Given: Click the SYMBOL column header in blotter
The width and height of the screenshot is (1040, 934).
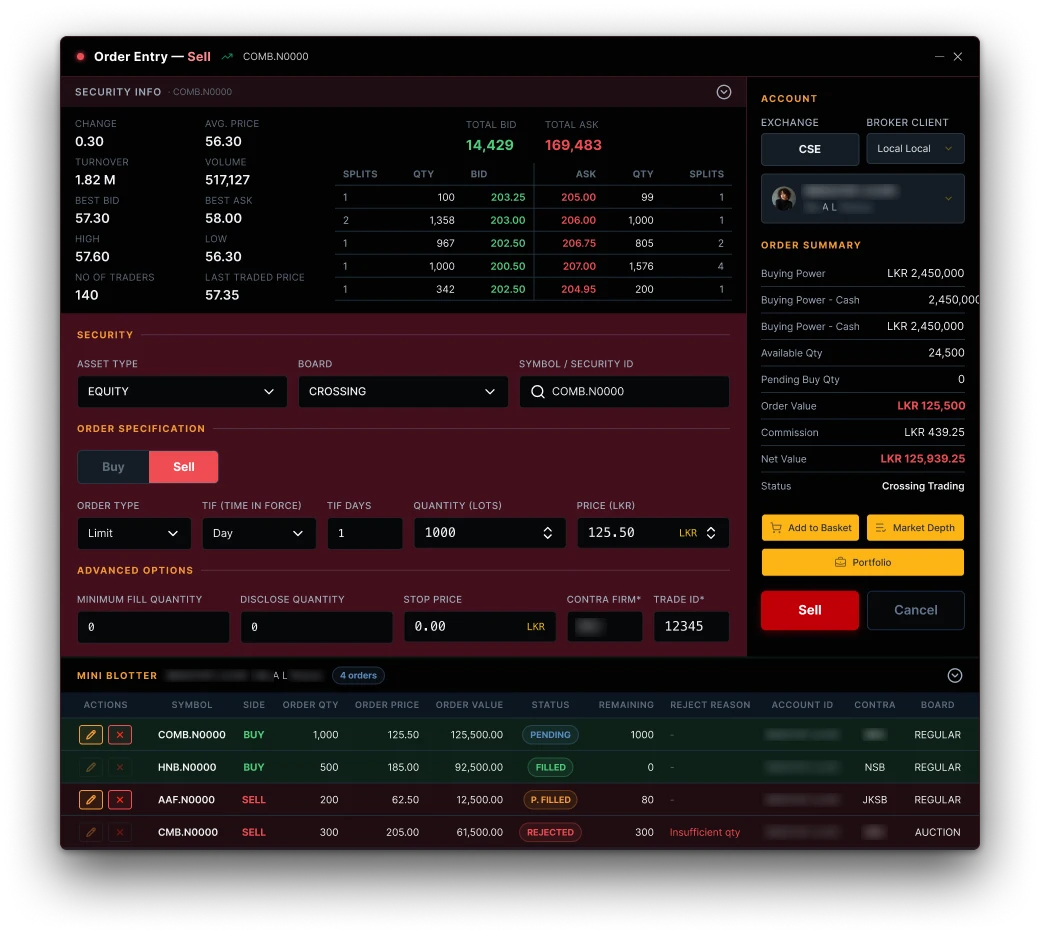Looking at the screenshot, I should click(192, 705).
